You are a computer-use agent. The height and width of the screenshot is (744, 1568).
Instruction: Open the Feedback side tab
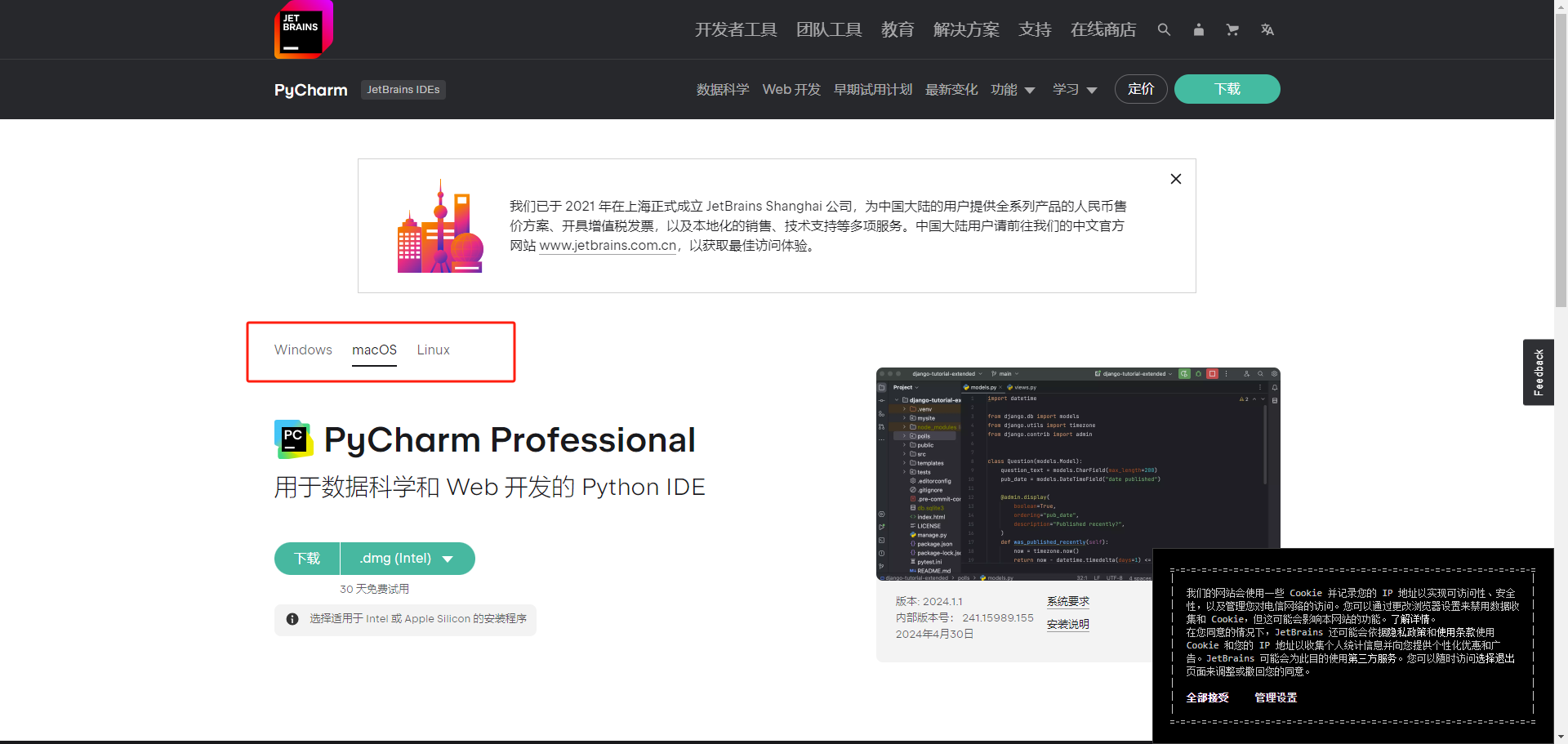[1539, 372]
